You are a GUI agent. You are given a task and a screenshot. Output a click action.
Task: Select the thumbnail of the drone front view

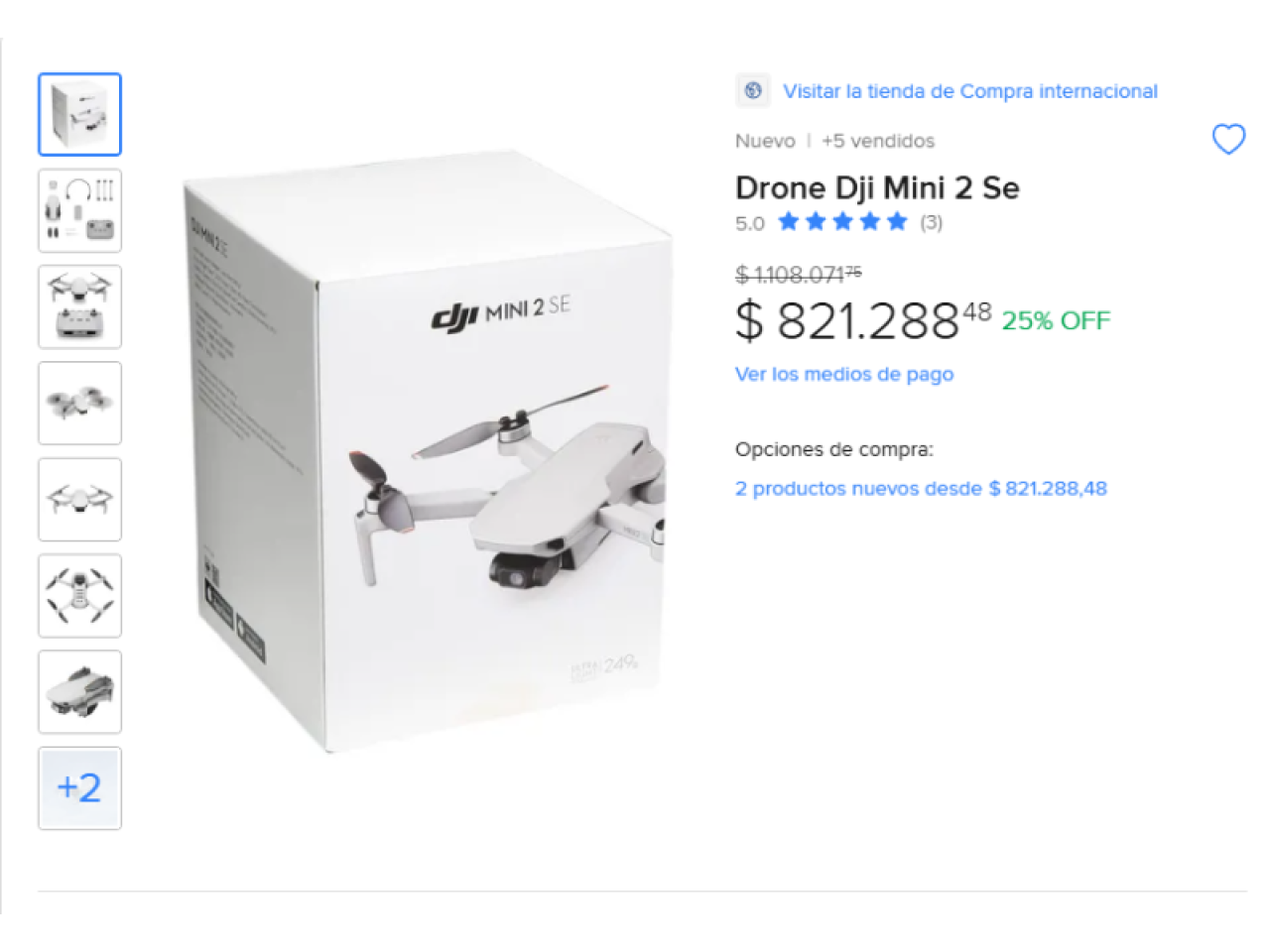coord(79,499)
